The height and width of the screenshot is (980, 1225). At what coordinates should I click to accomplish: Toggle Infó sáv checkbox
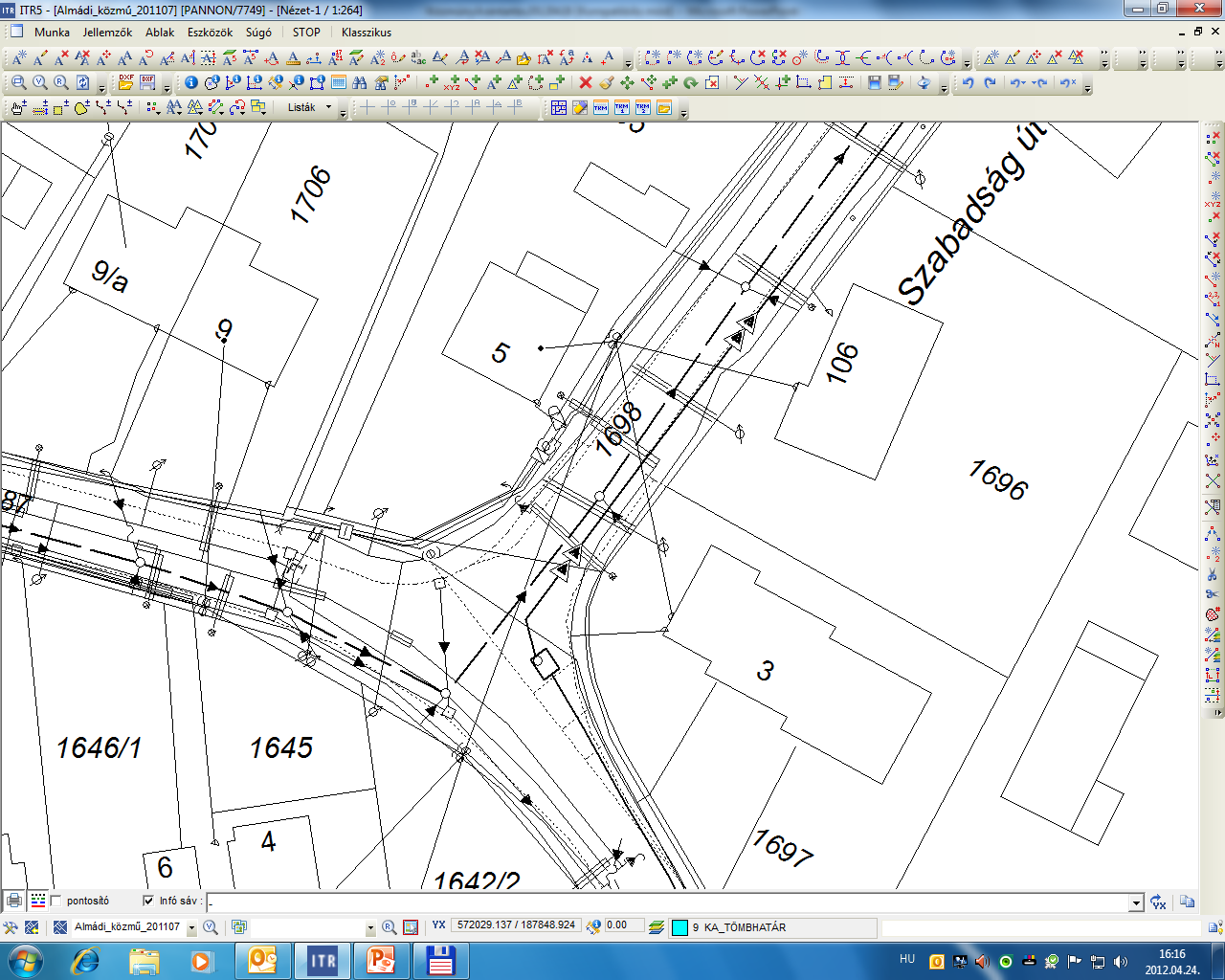pos(148,901)
